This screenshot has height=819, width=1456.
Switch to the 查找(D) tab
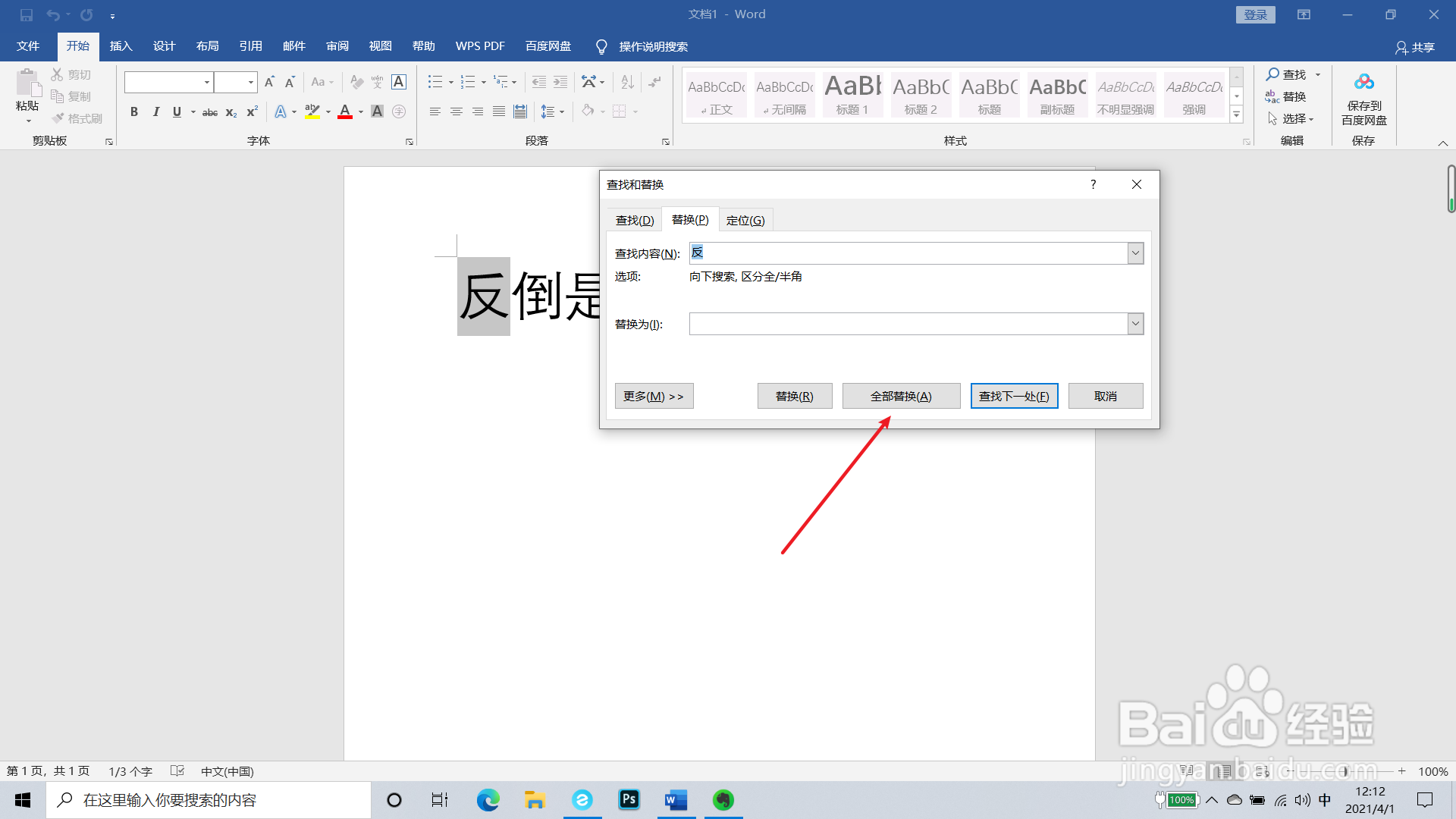click(x=634, y=220)
